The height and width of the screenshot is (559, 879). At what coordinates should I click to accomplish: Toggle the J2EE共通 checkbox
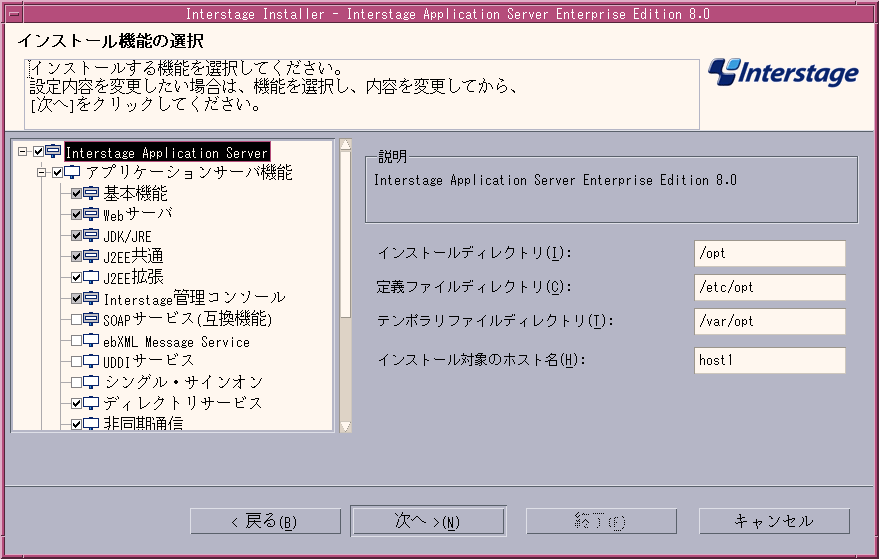[x=76, y=256]
